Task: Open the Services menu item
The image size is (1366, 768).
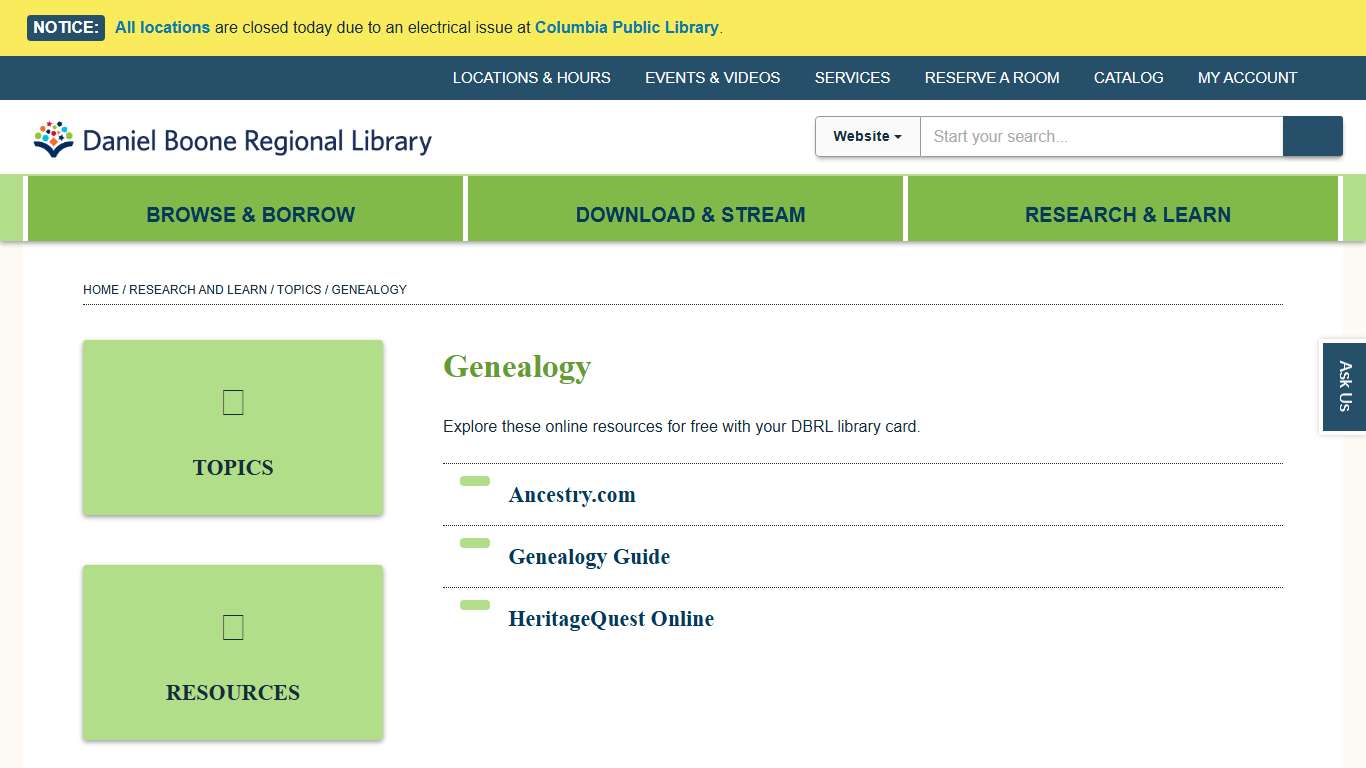Action: pyautogui.click(x=852, y=78)
